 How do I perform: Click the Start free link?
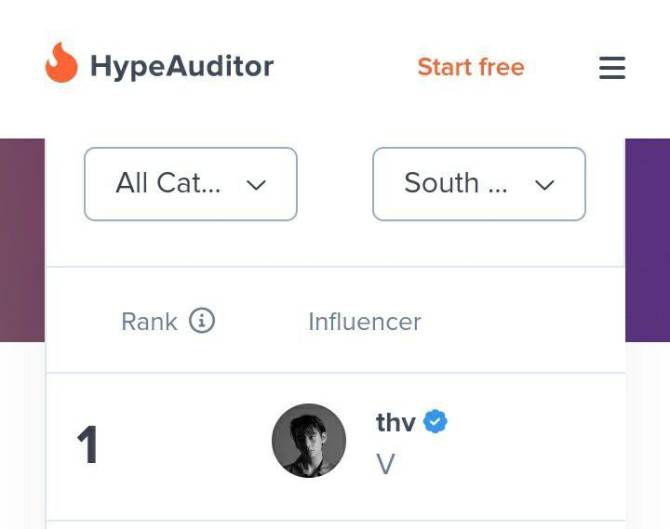(471, 67)
